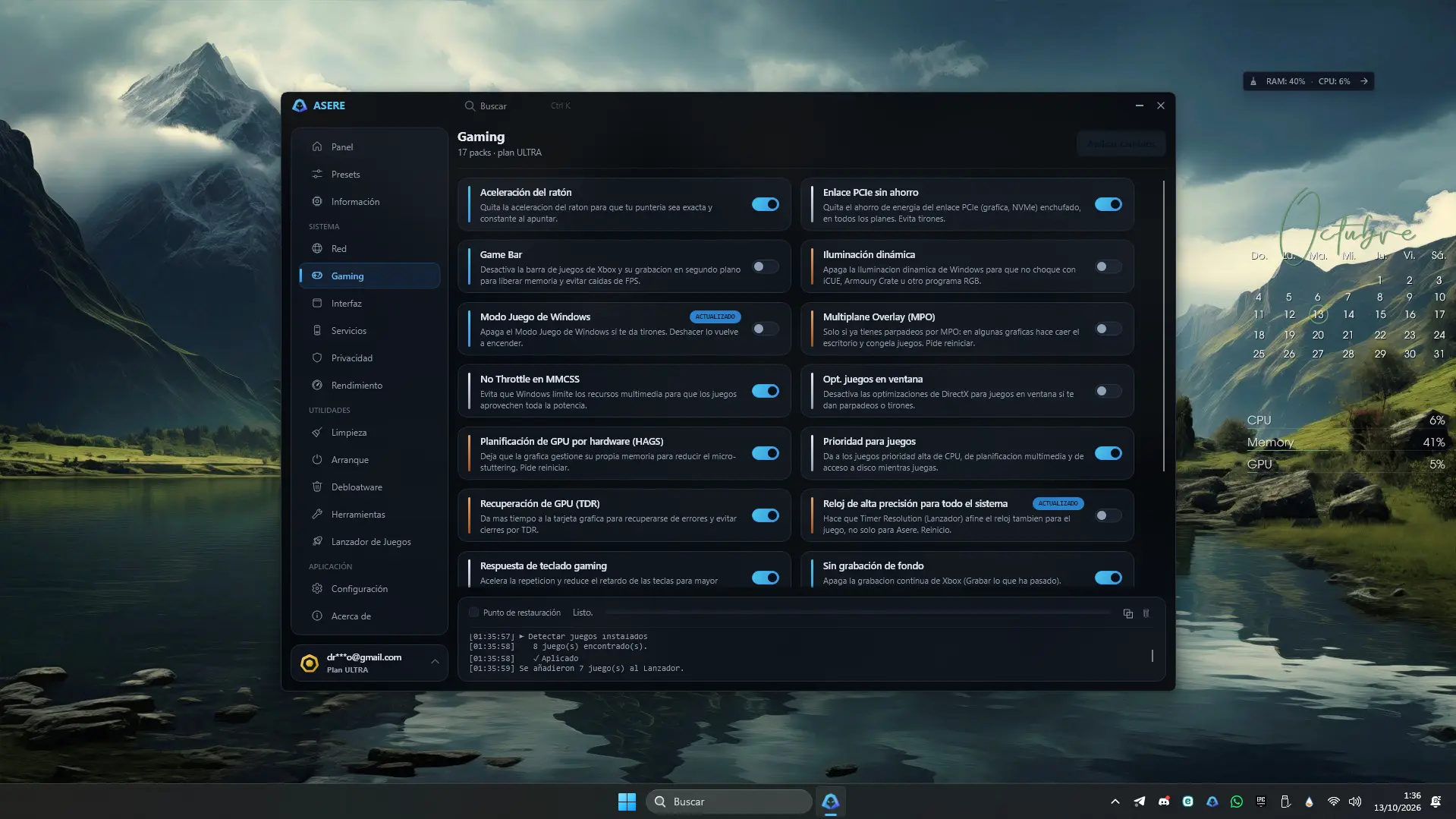Open the Servicios section

pyautogui.click(x=370, y=330)
